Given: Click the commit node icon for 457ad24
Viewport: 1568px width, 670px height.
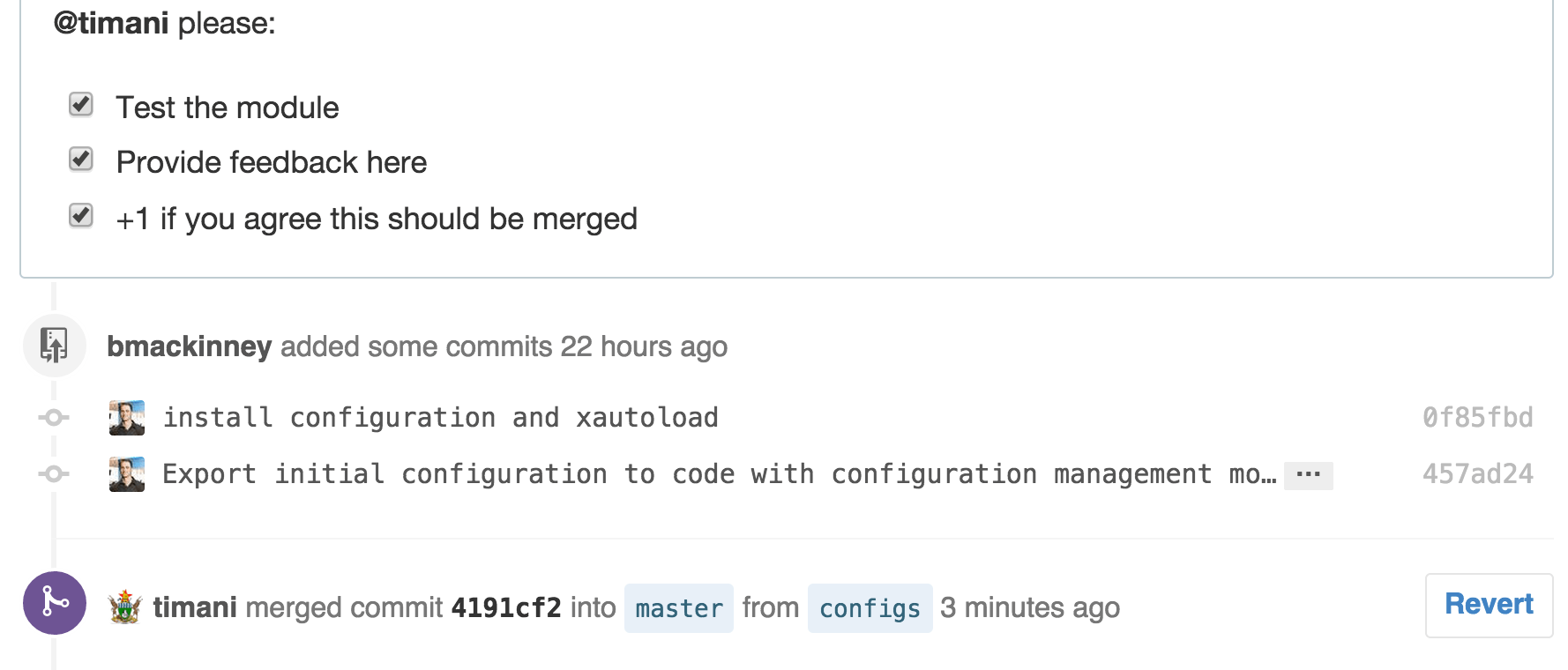Looking at the screenshot, I should coord(54,473).
